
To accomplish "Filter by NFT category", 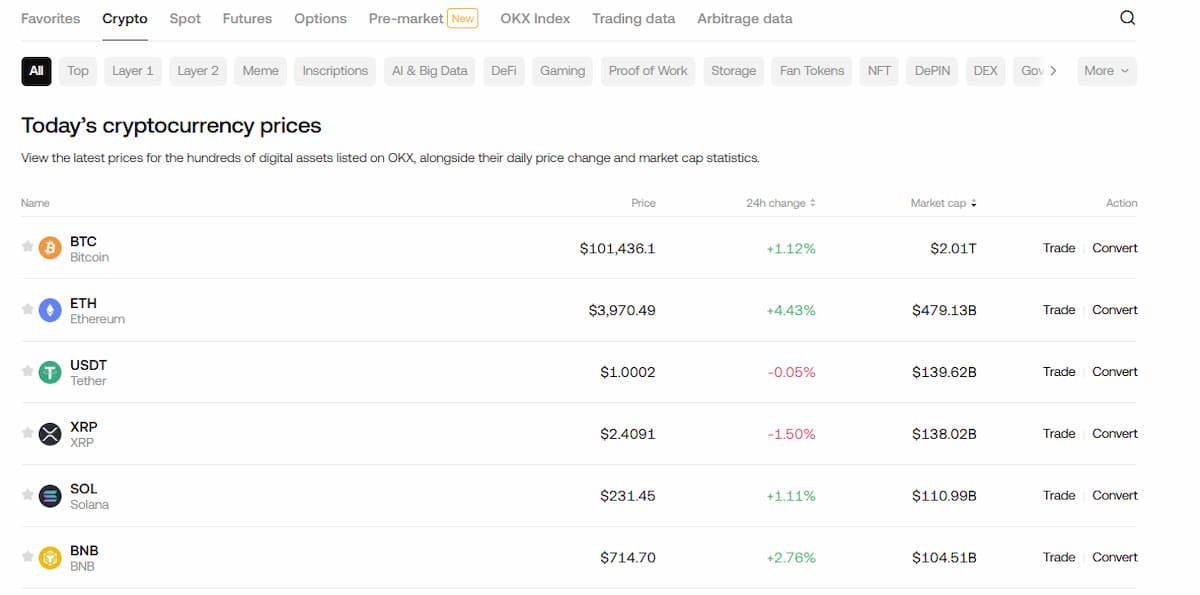I will 879,71.
